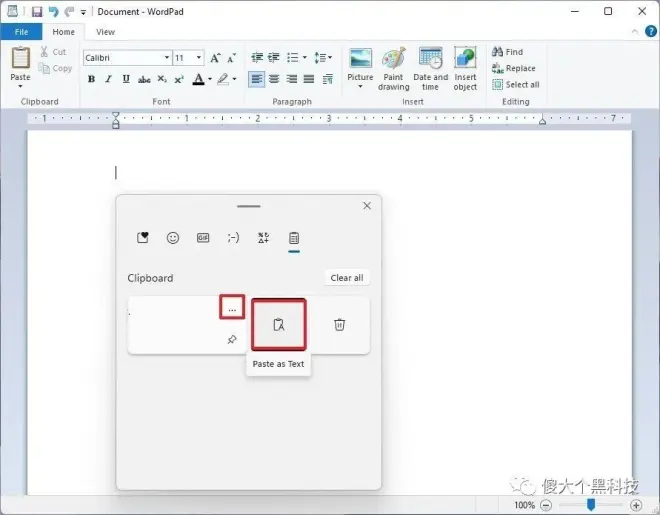Center align the text
The image size is (660, 515).
pyautogui.click(x=274, y=79)
